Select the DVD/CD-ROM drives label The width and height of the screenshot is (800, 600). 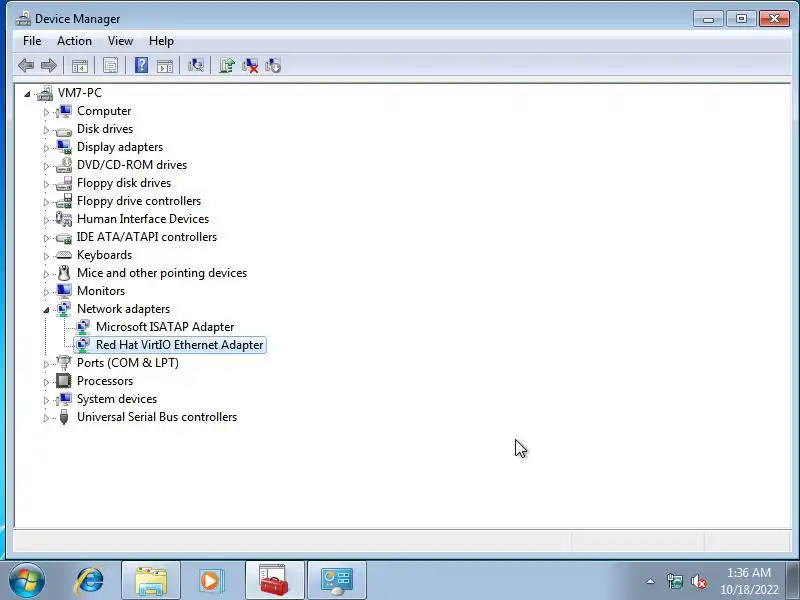pos(132,165)
